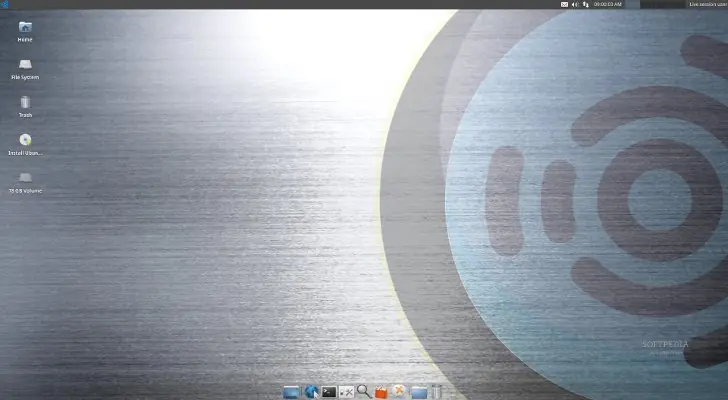Launch the web browser globe icon

[311, 392]
